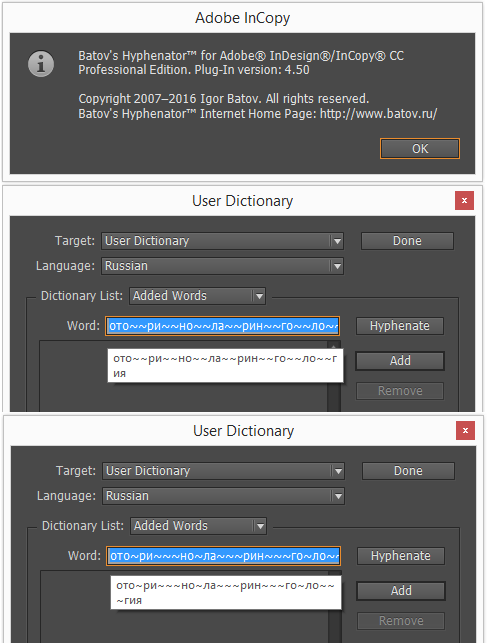Click Word field in lower User Dictionary
Screen dimensions: 487x643
click(x=223, y=556)
